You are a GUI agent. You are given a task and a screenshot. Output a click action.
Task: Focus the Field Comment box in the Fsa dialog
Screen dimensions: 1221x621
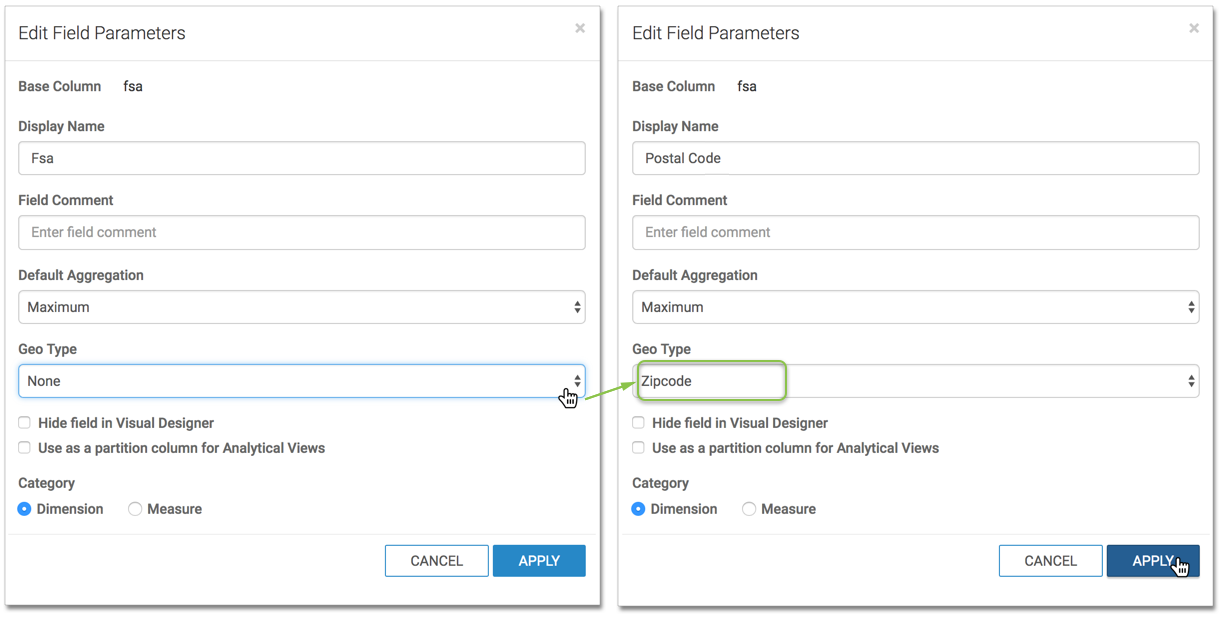coord(301,232)
